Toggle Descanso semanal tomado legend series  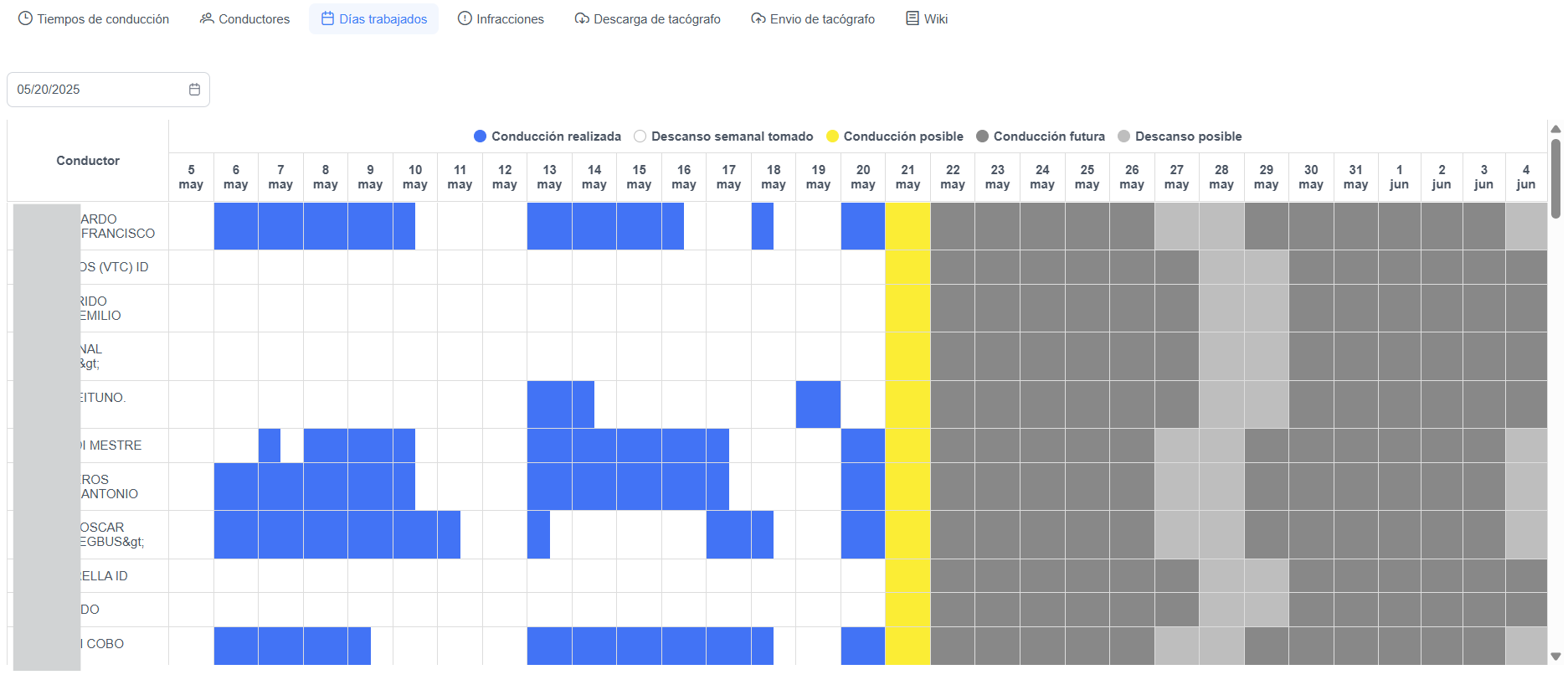[723, 136]
